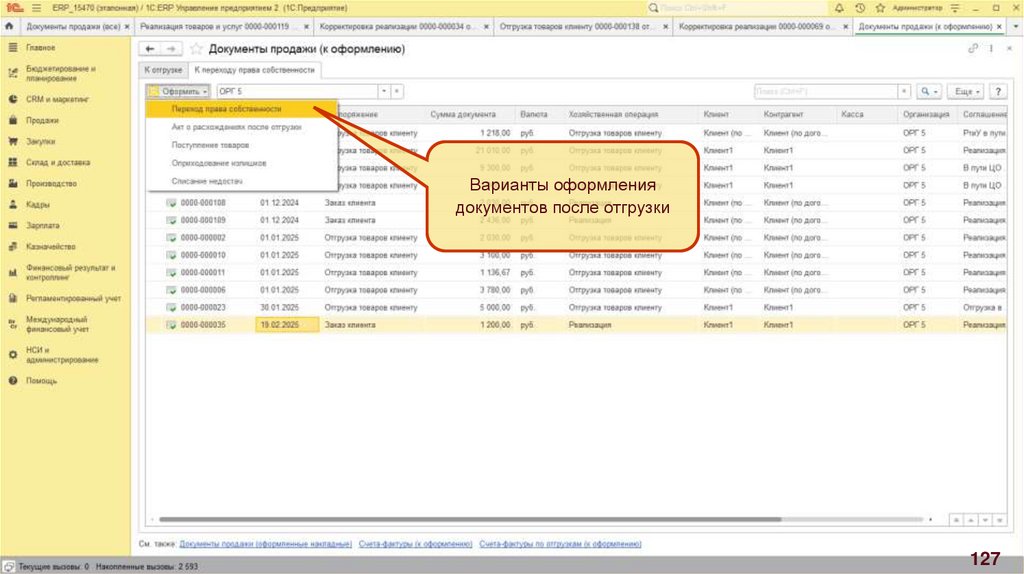Click the notifications bell icon
The width and height of the screenshot is (1024, 574).
coord(839,7)
